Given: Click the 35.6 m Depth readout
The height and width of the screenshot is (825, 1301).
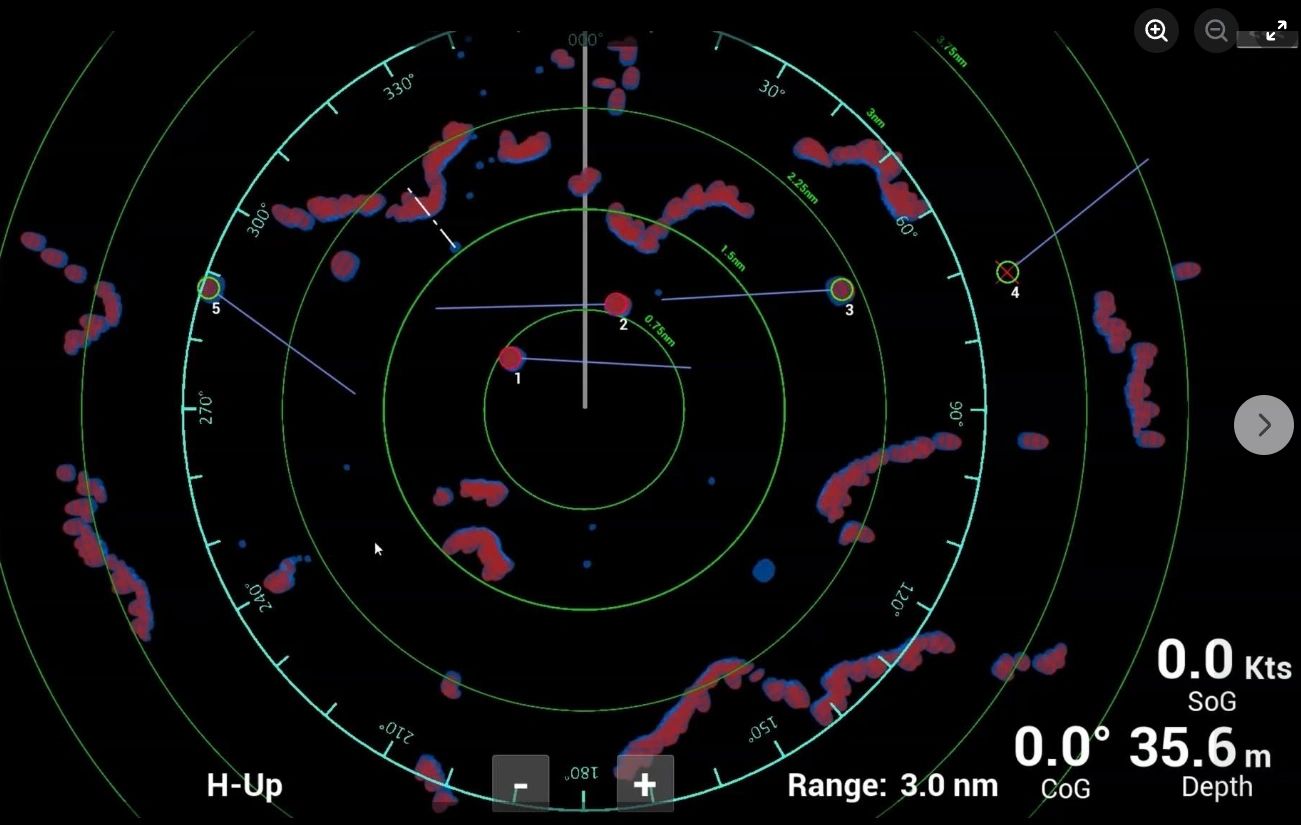Looking at the screenshot, I should coord(1200,760).
